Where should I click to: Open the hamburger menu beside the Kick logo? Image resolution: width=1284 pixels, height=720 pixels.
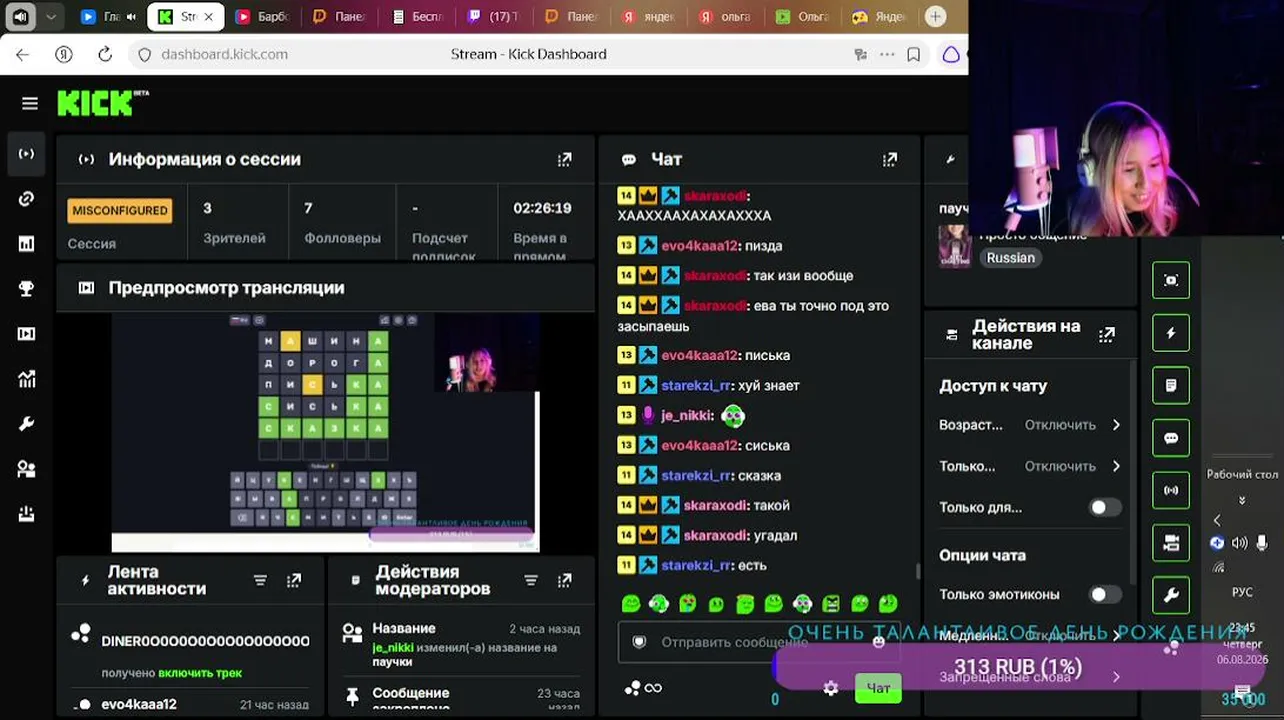point(30,103)
